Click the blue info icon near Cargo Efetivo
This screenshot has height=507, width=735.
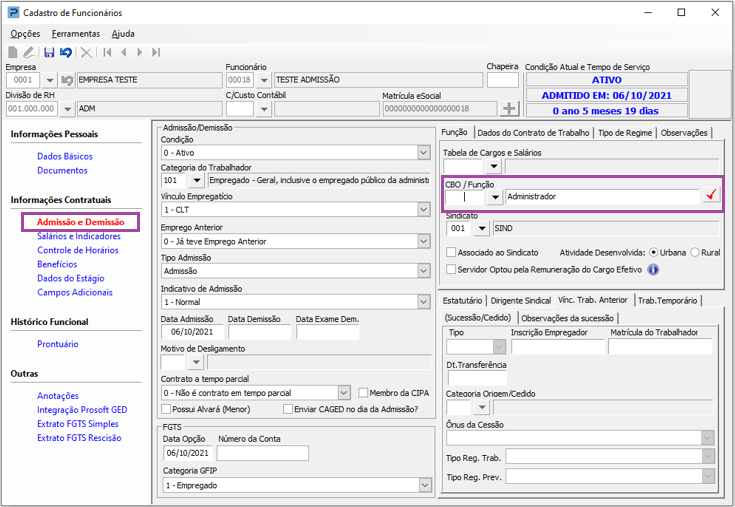(x=653, y=269)
